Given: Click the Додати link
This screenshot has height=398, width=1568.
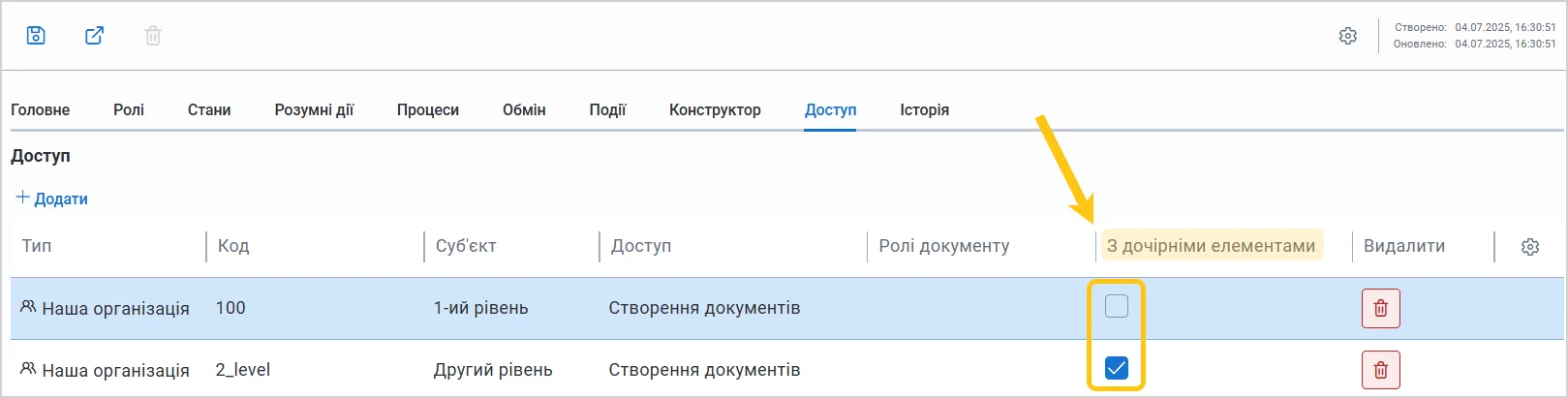Looking at the screenshot, I should click(61, 199).
